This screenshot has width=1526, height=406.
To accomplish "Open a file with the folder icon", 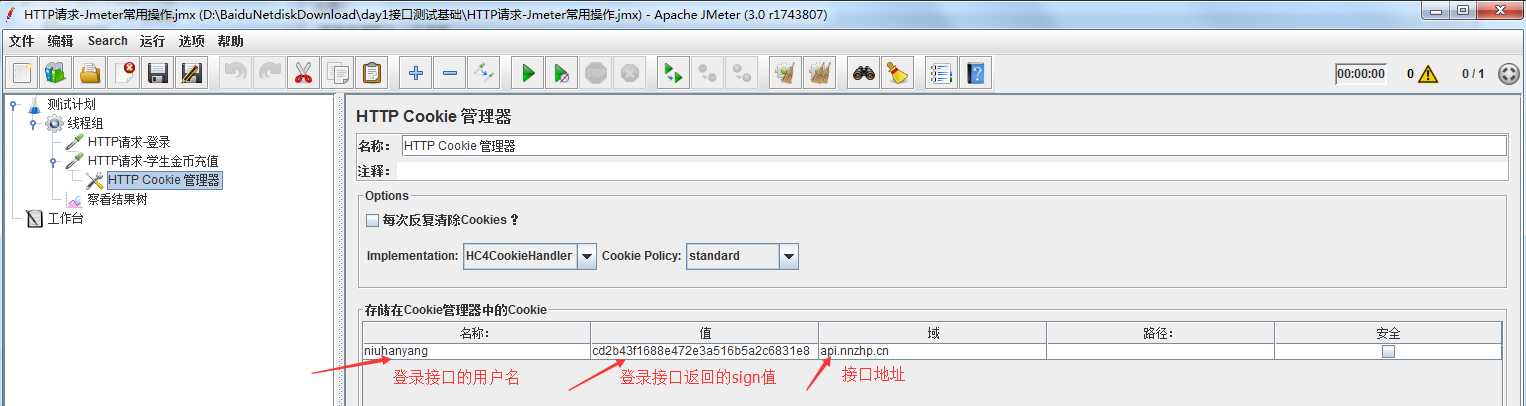I will click(x=90, y=73).
